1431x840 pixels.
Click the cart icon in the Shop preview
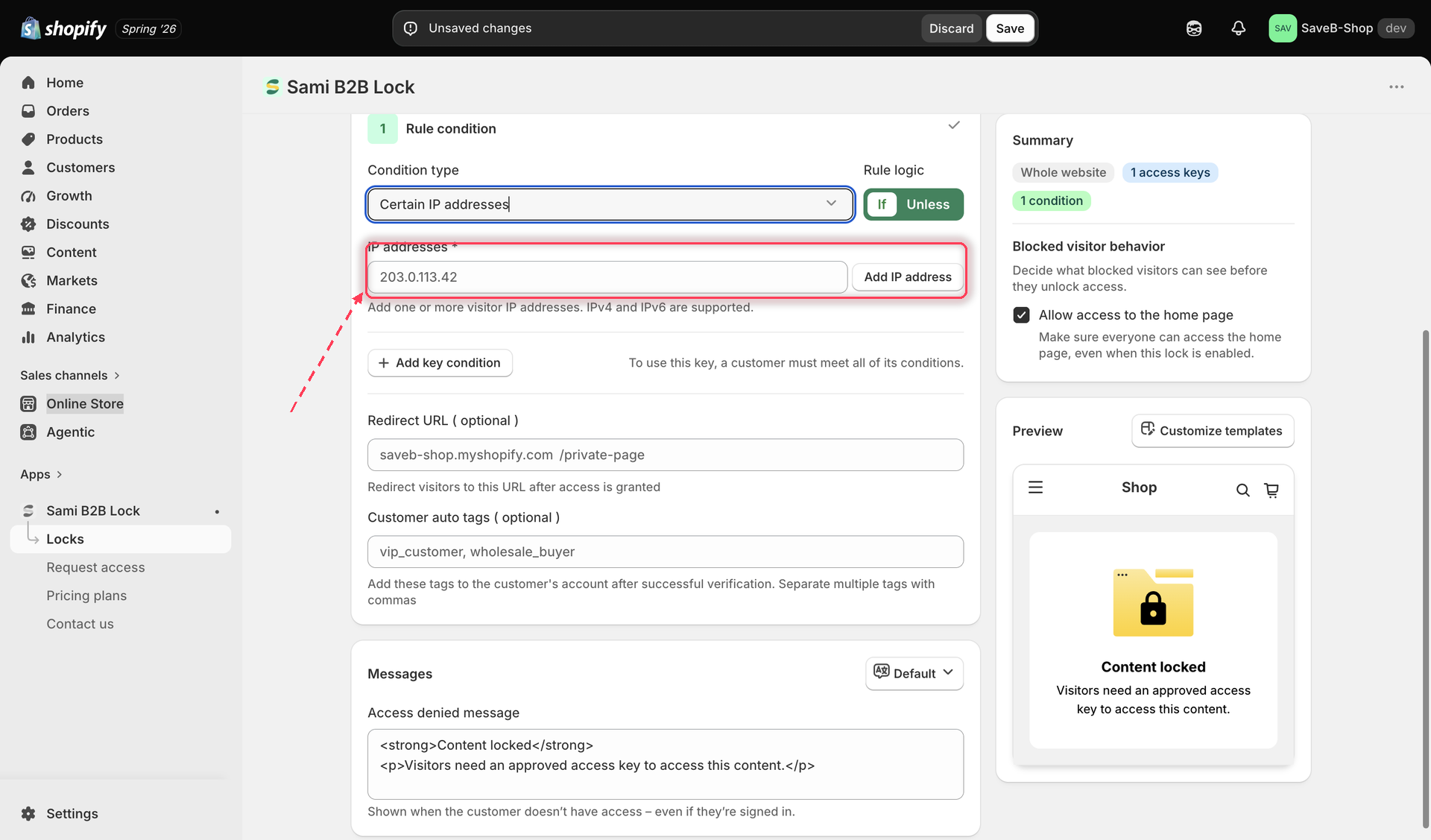[x=1272, y=490]
